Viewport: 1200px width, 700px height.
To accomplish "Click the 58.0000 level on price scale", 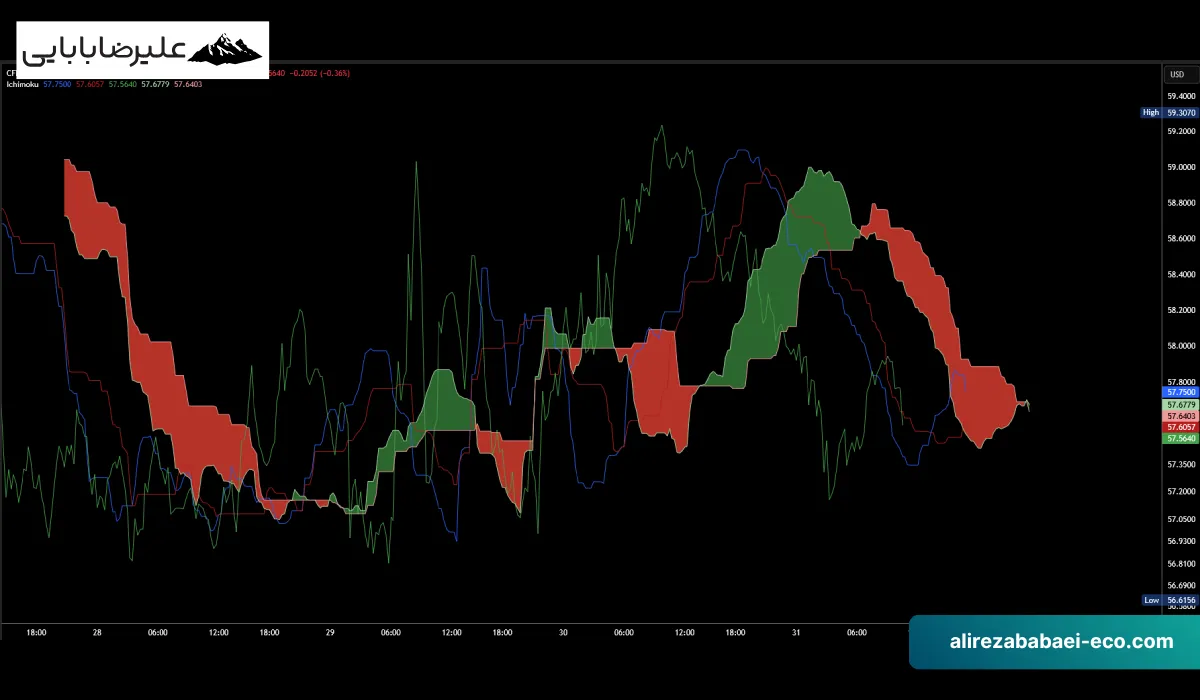I will coord(1181,346).
